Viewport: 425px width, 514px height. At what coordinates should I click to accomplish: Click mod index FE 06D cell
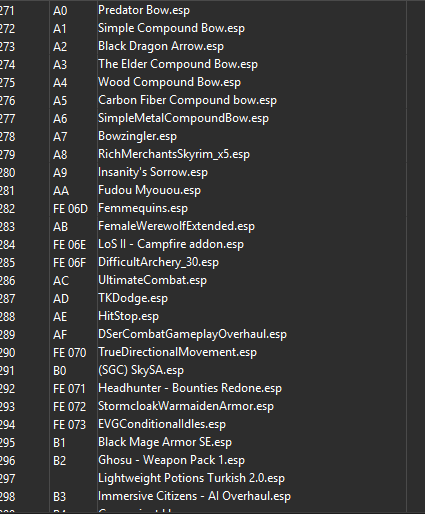[x=70, y=209]
